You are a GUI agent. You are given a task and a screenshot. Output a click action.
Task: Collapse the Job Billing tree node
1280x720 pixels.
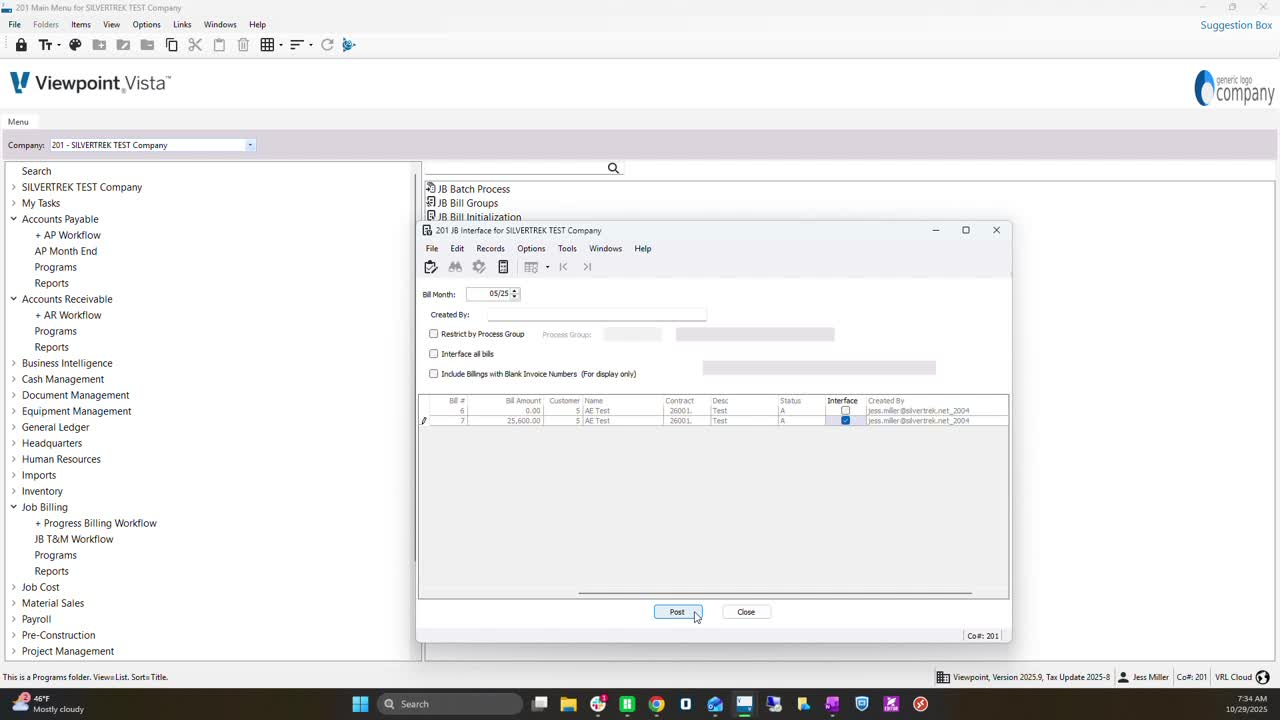click(x=14, y=507)
